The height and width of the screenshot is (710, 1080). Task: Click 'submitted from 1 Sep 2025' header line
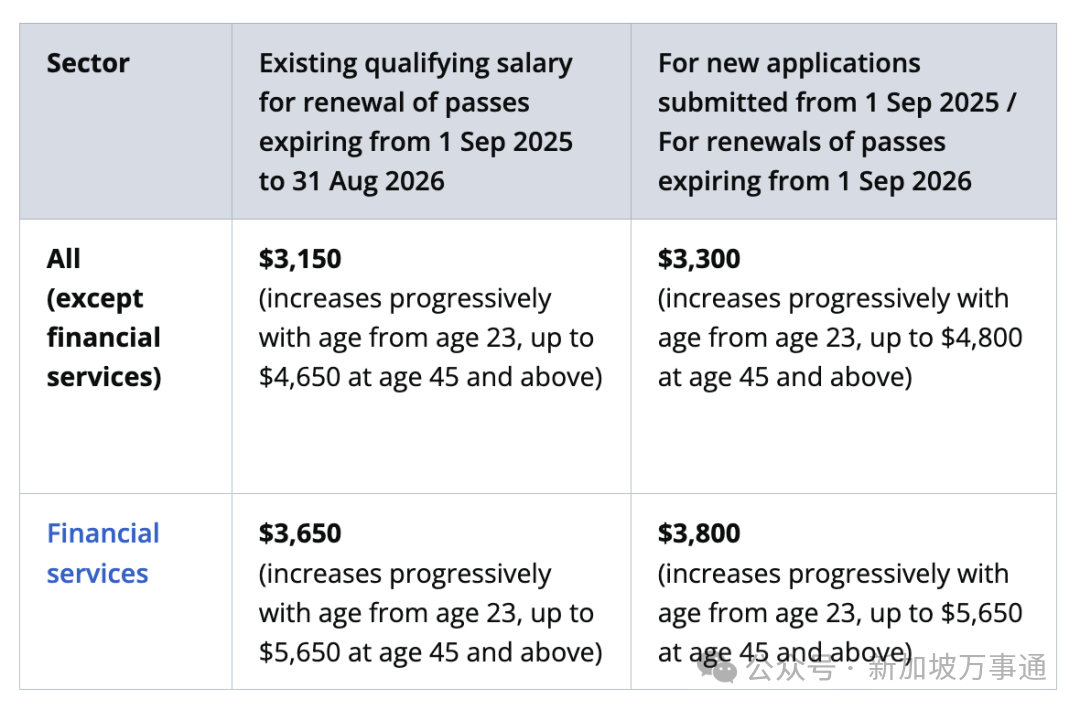click(829, 103)
